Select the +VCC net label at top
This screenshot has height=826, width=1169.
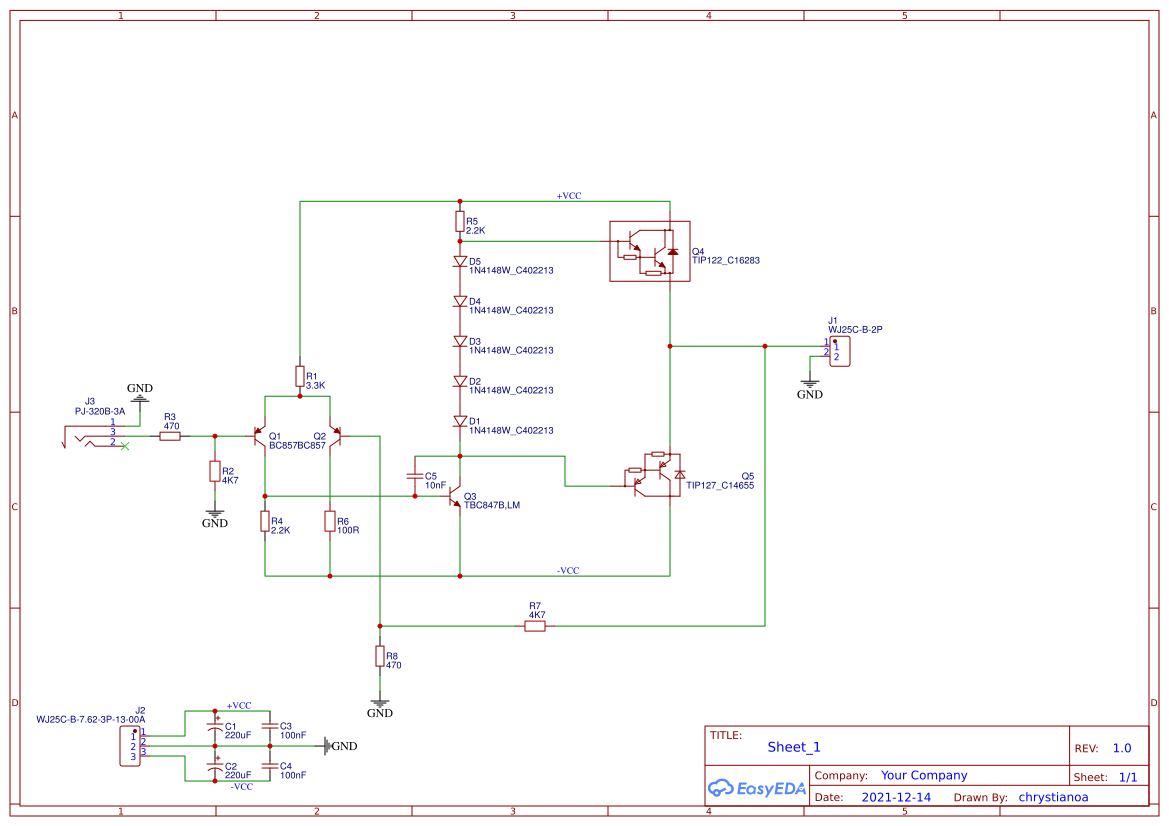click(568, 195)
